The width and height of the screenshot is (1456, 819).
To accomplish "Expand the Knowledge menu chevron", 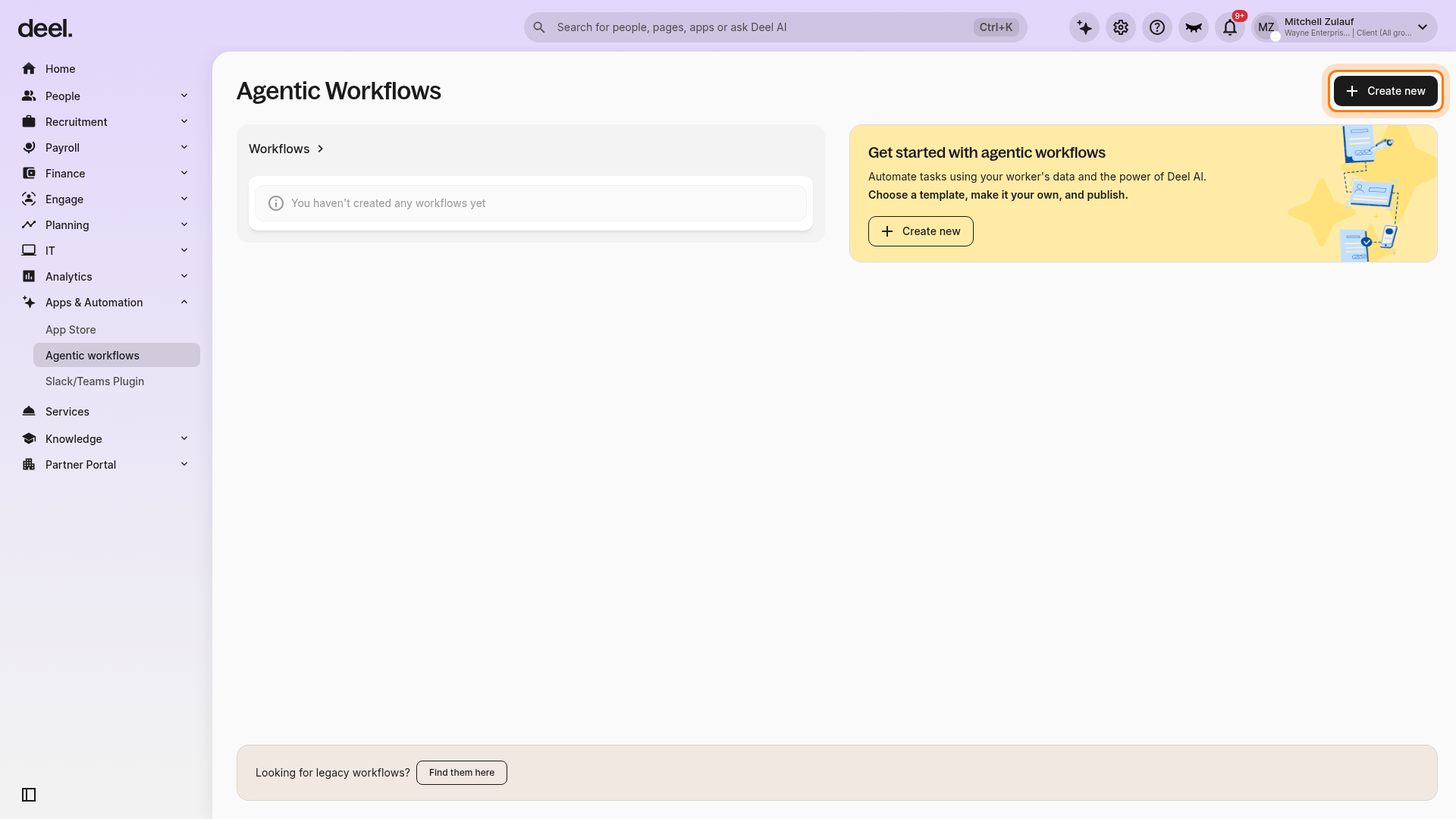I will click(x=184, y=438).
